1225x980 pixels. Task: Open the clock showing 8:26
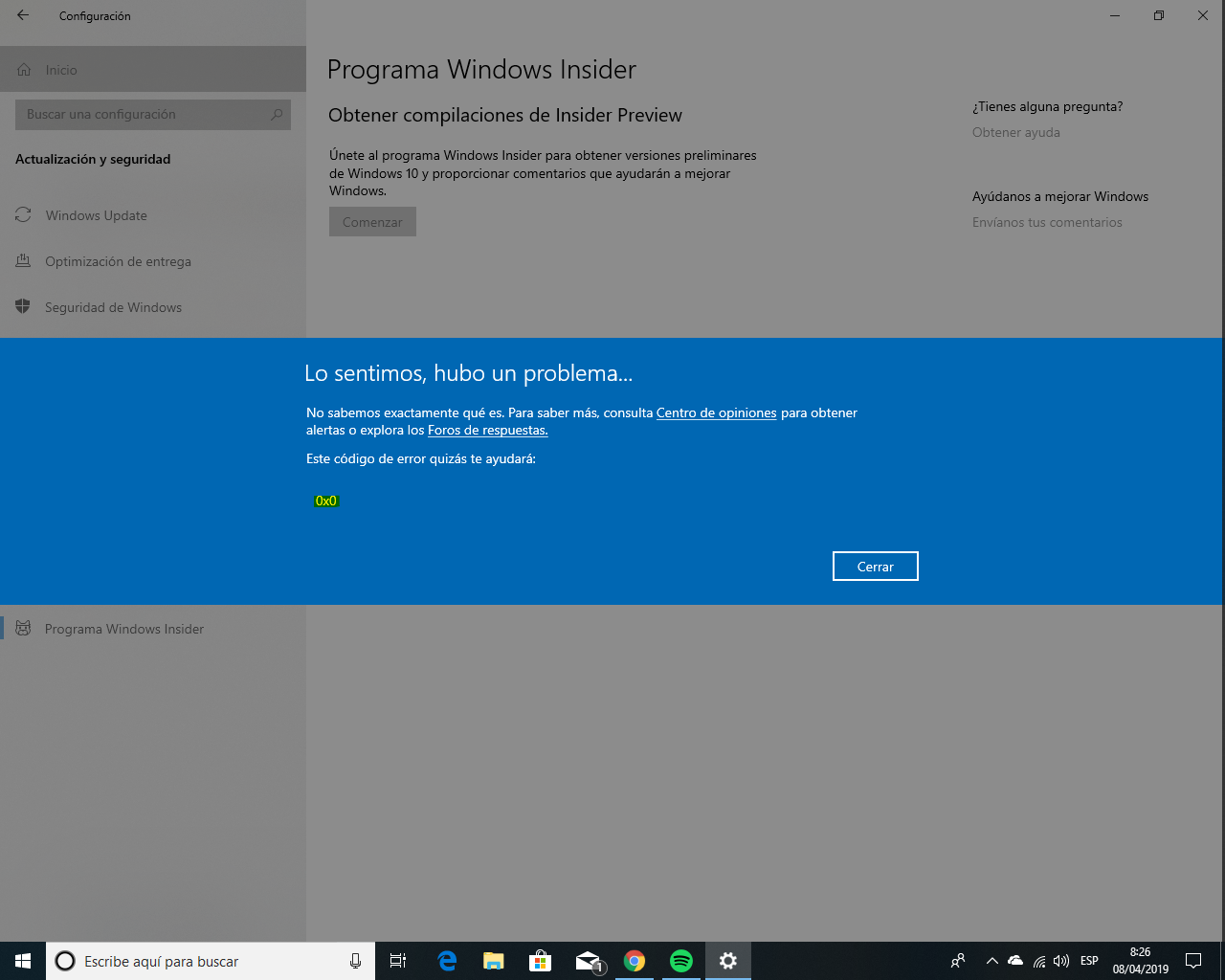(x=1141, y=961)
